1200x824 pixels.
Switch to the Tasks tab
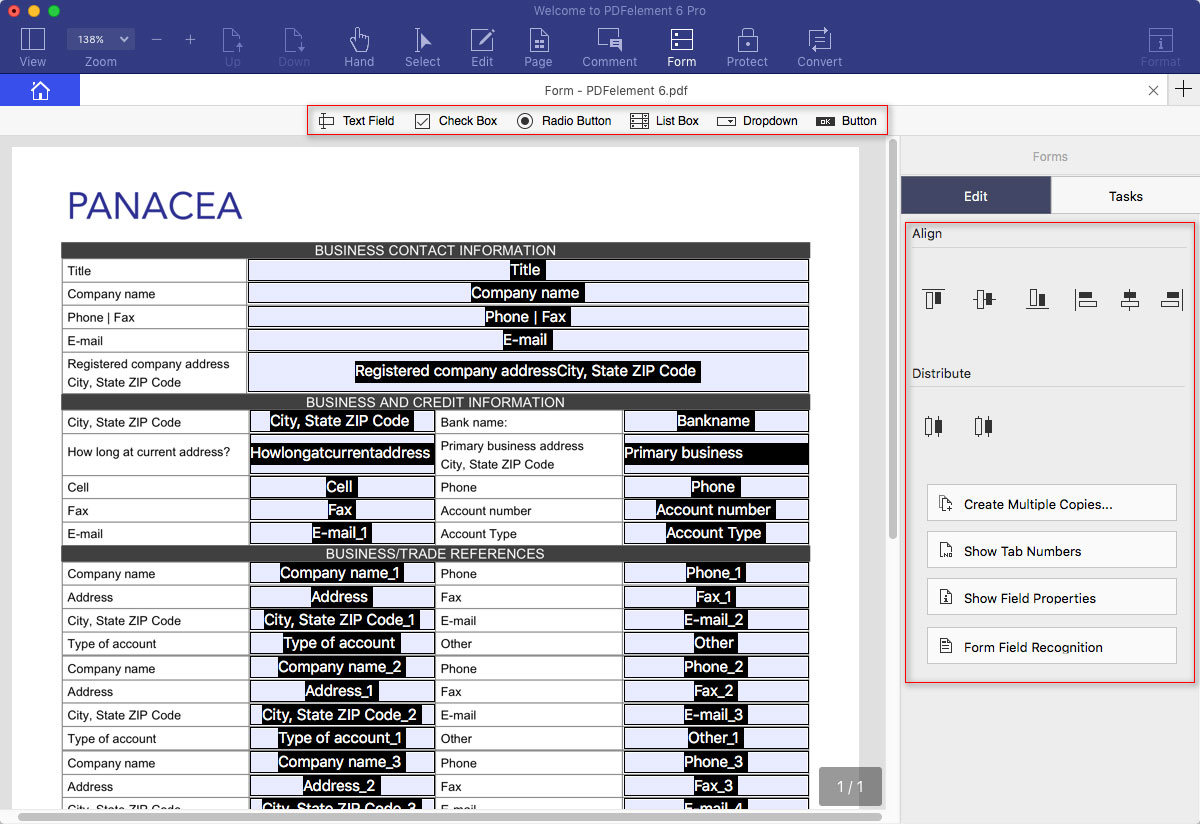tap(1125, 196)
